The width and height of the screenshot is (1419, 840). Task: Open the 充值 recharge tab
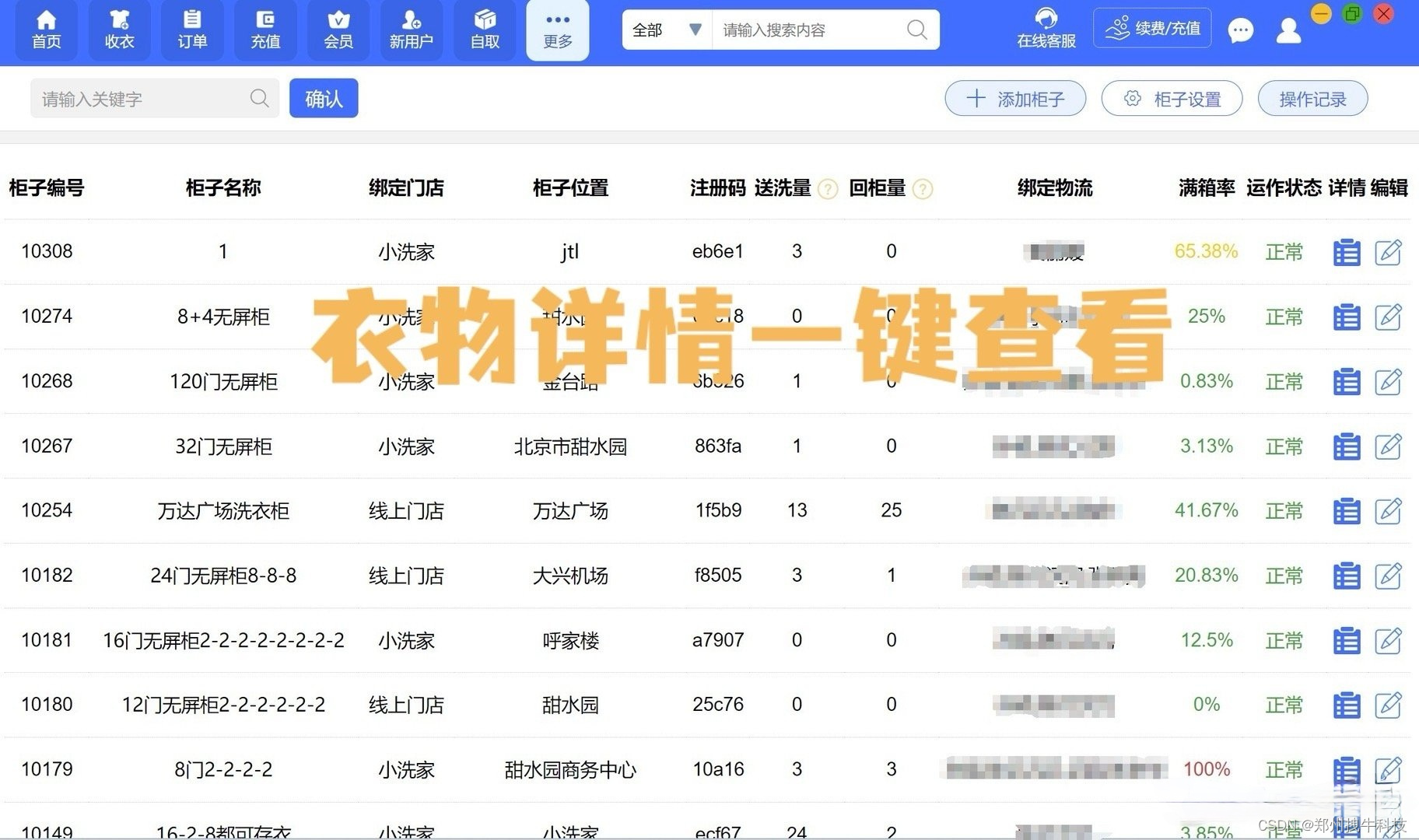pyautogui.click(x=265, y=30)
